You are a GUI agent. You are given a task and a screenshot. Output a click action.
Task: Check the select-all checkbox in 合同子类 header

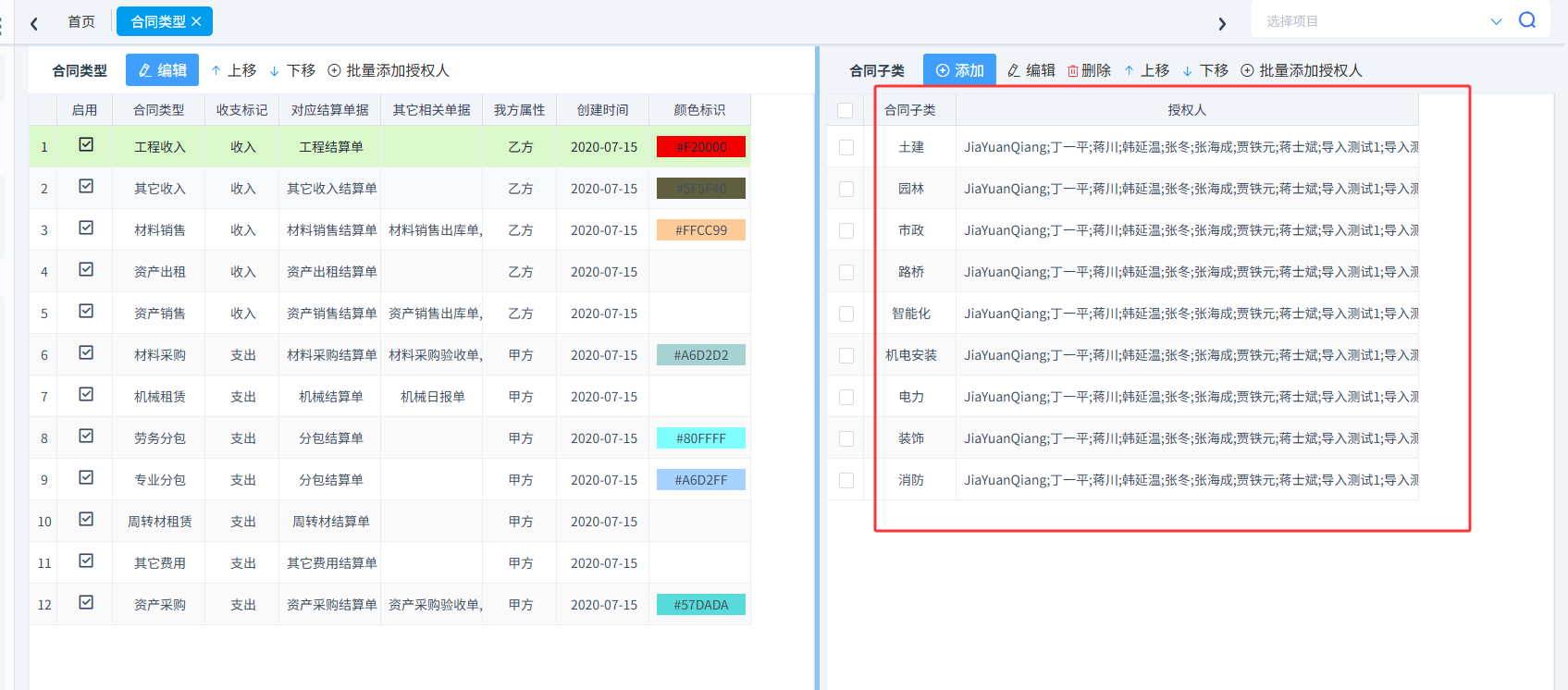point(845,110)
